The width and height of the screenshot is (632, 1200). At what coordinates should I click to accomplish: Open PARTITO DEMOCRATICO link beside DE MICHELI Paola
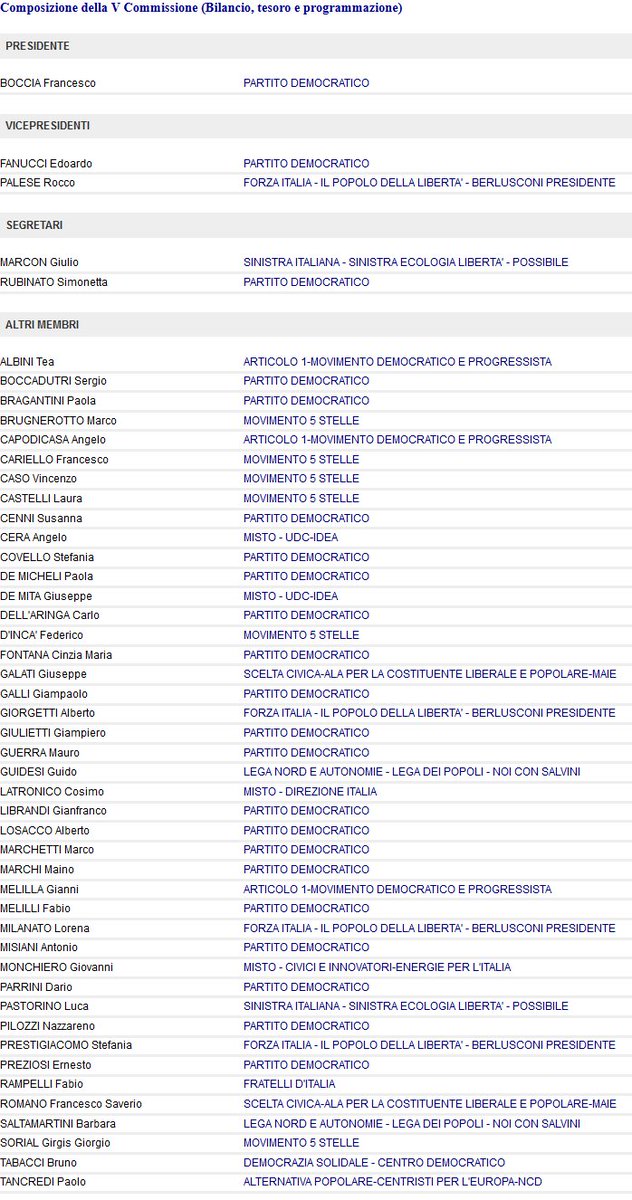click(306, 576)
